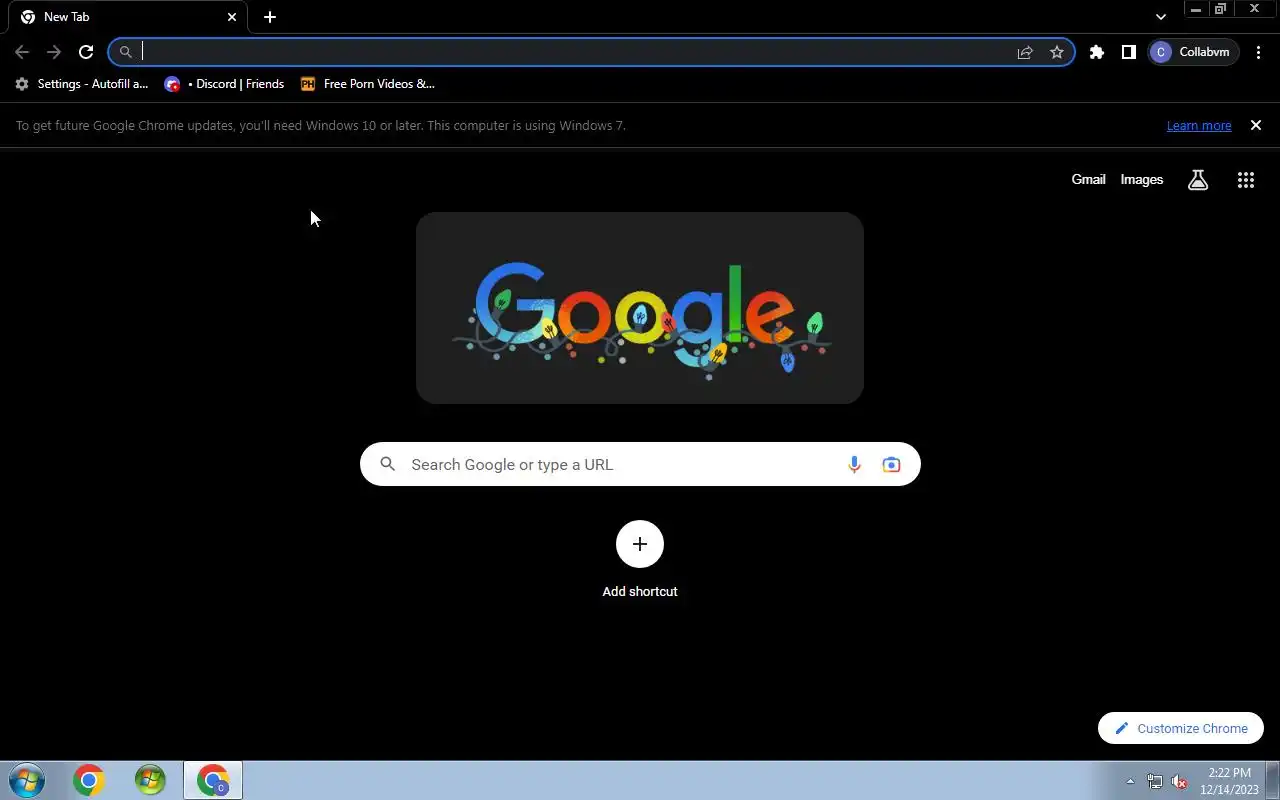The height and width of the screenshot is (800, 1280).
Task: Click the Google holiday lights doodle
Action: [640, 308]
